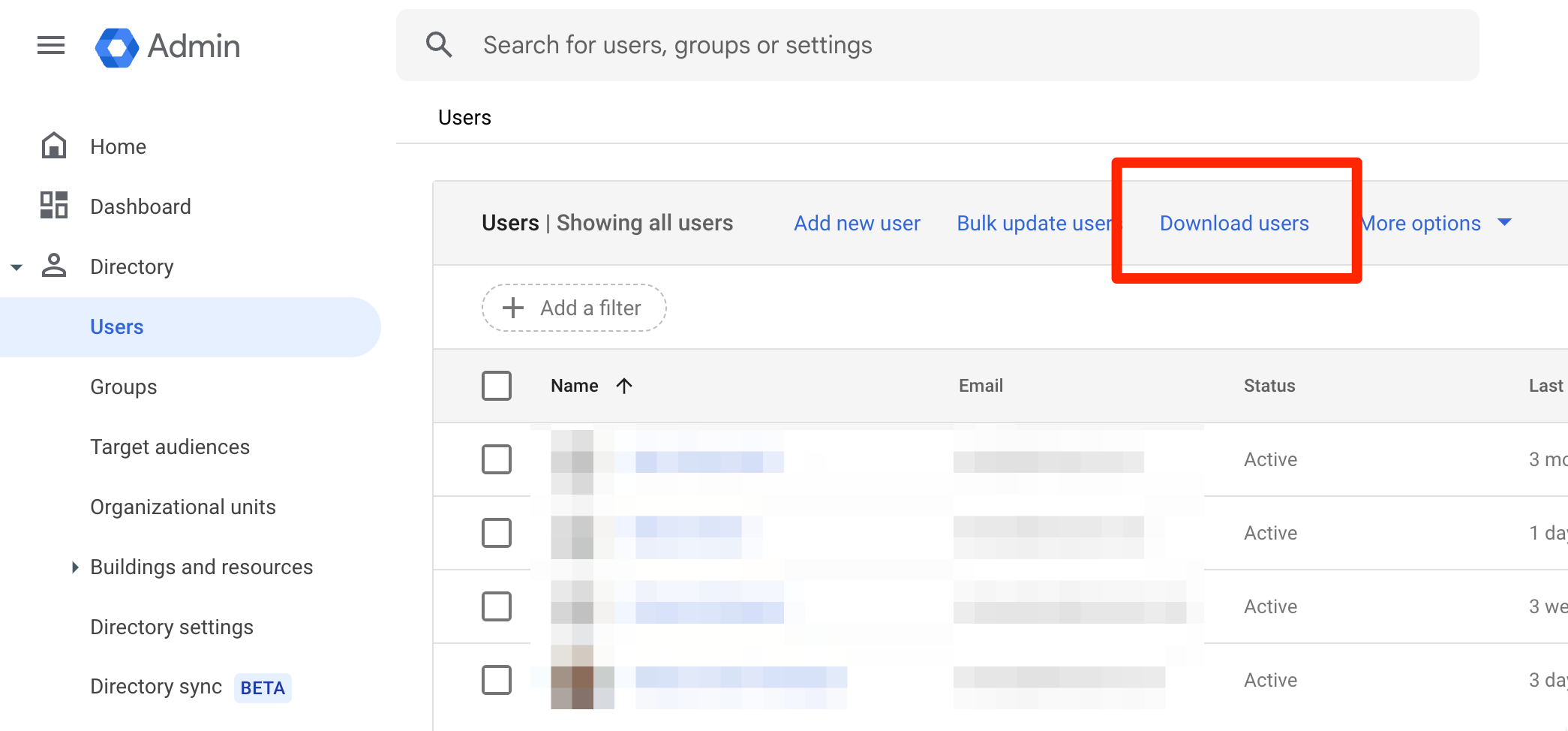Screen dimensions: 1568x731
Task: Check the third user row checkbox
Action: 497,606
